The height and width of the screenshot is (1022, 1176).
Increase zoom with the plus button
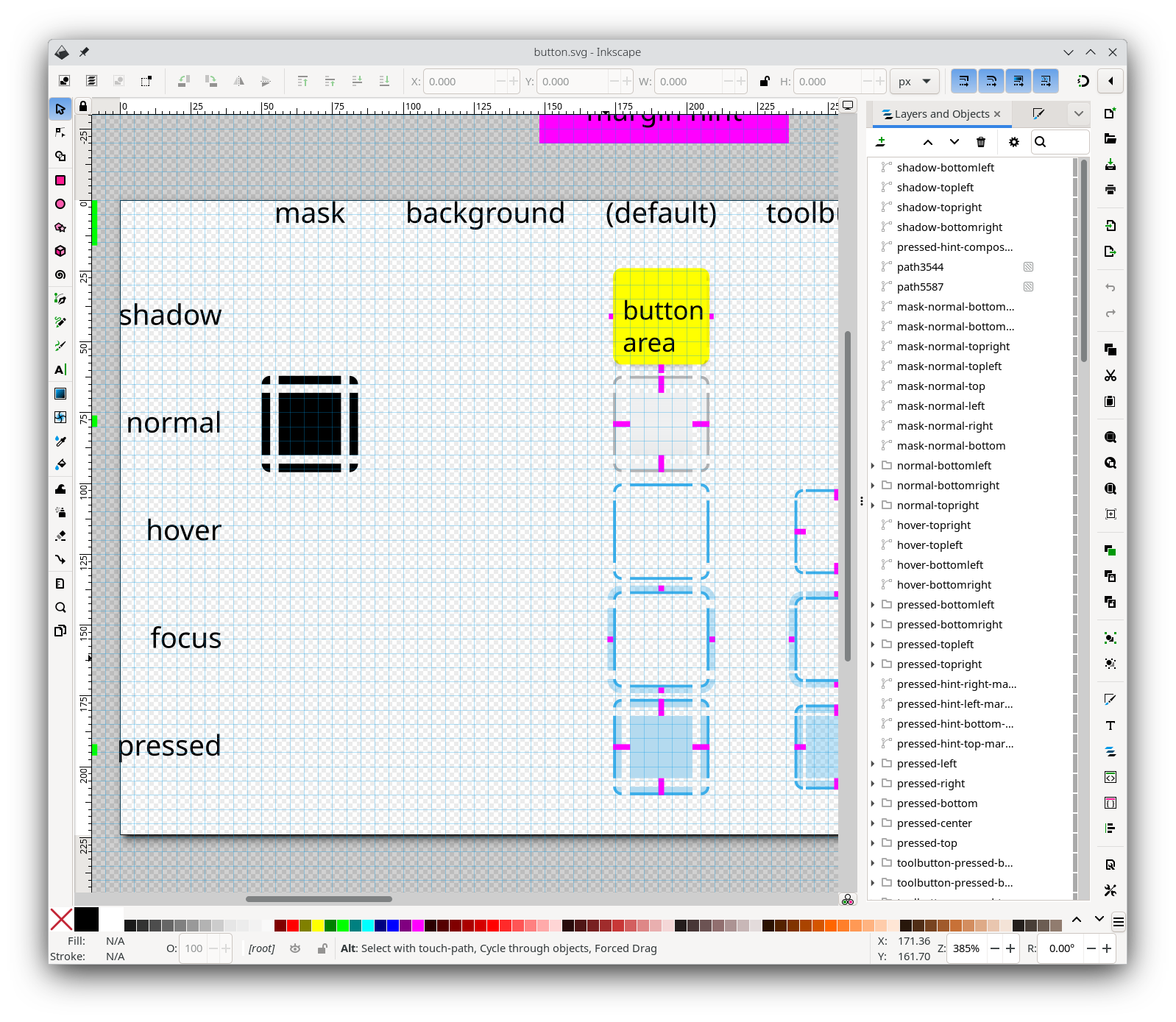click(x=1010, y=948)
